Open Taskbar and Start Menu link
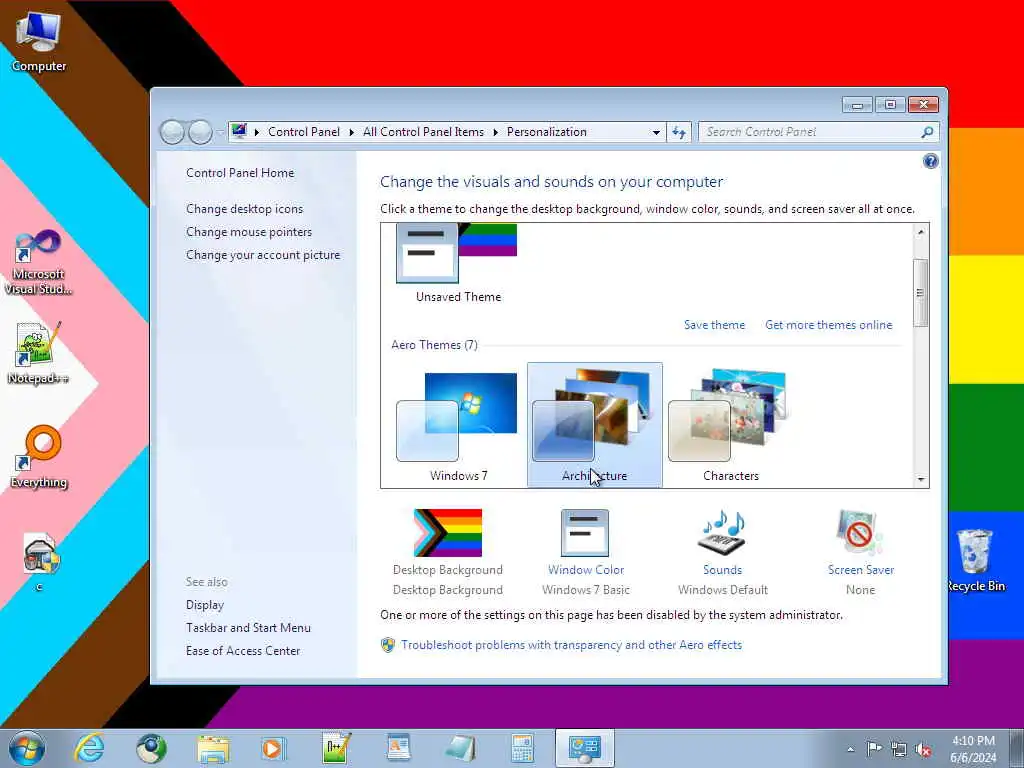Viewport: 1024px width, 768px height. pos(248,628)
